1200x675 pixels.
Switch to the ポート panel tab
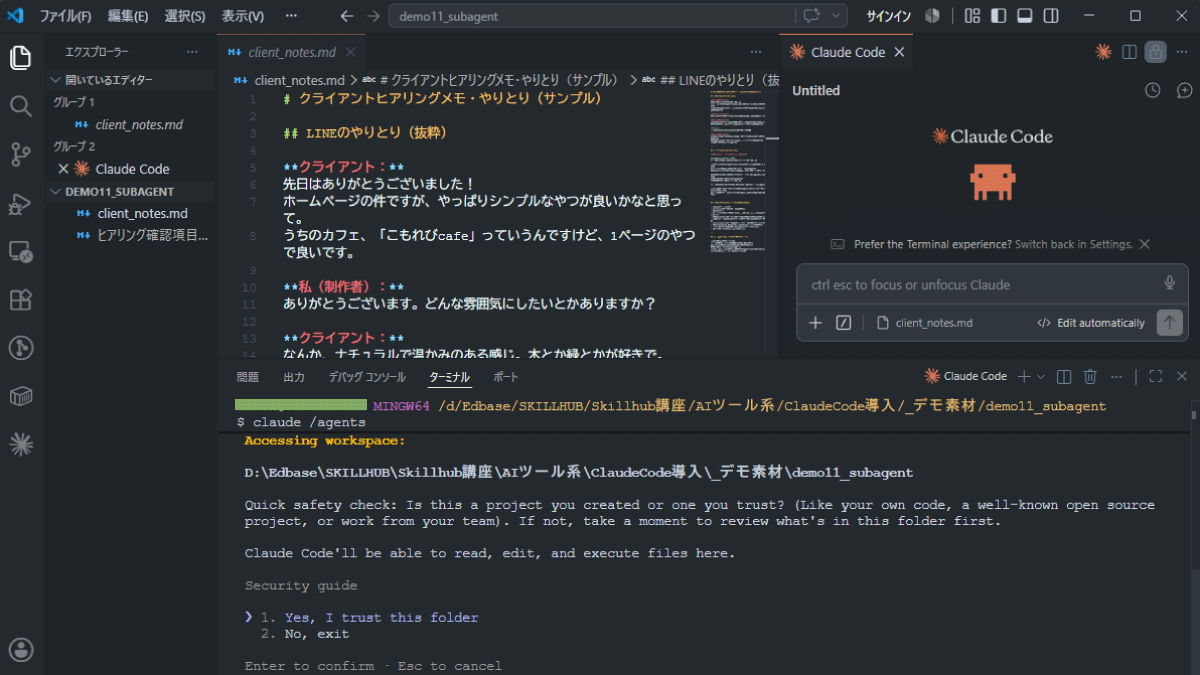[506, 377]
